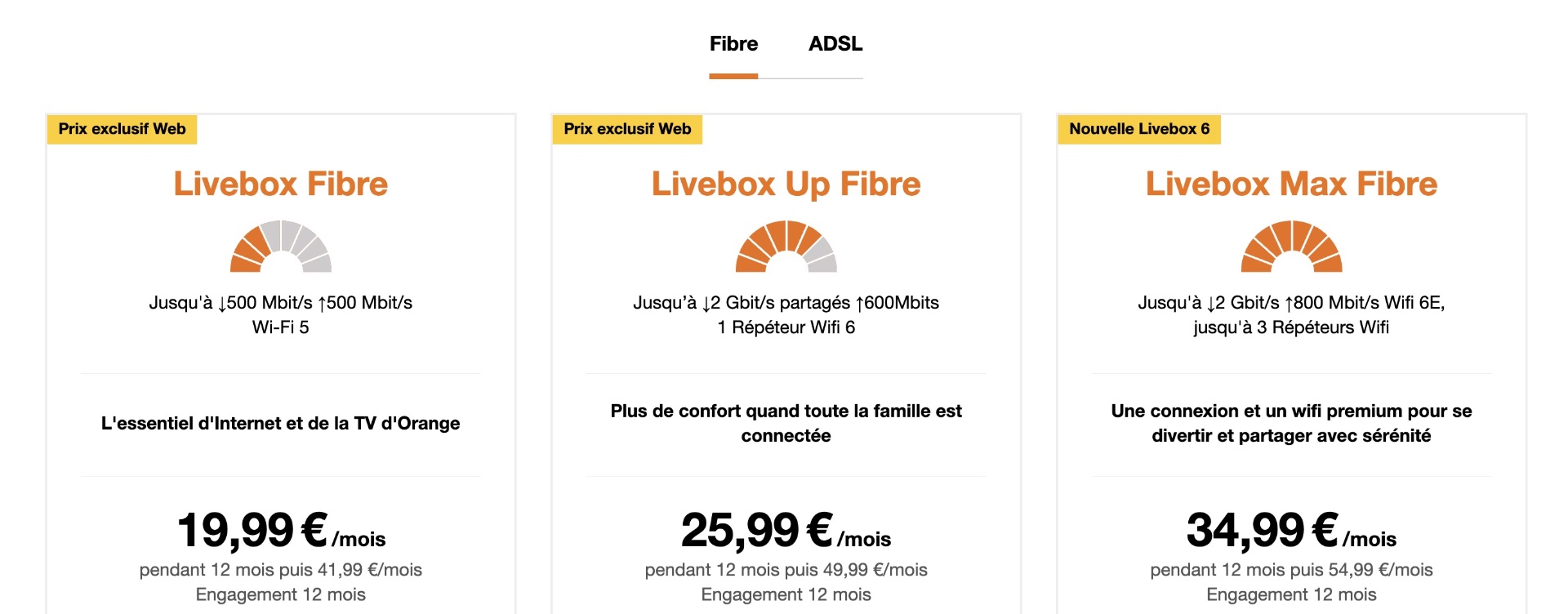Click the 2 Gbit/s Wifi 6E speed description
The width and height of the screenshot is (1568, 614).
(x=1292, y=315)
